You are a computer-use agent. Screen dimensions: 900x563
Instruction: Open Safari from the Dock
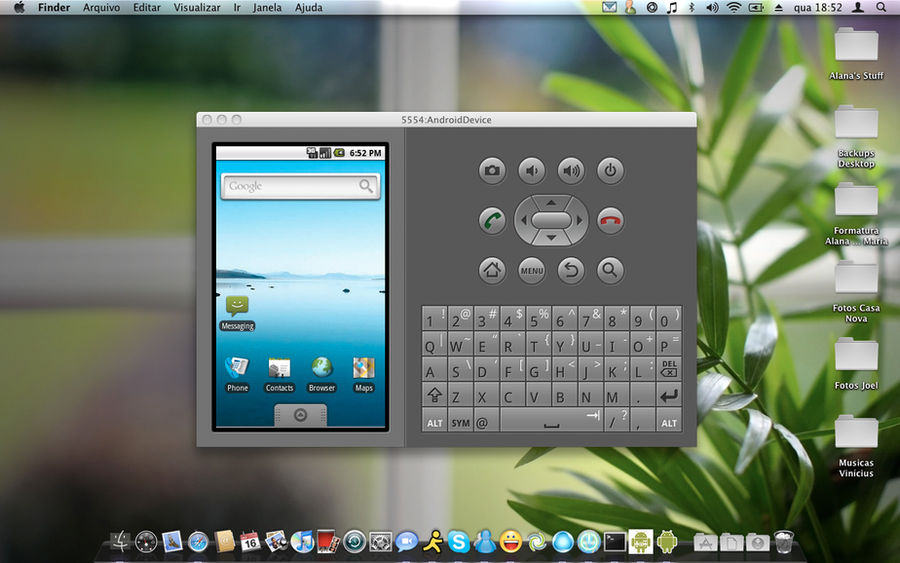pyautogui.click(x=198, y=541)
